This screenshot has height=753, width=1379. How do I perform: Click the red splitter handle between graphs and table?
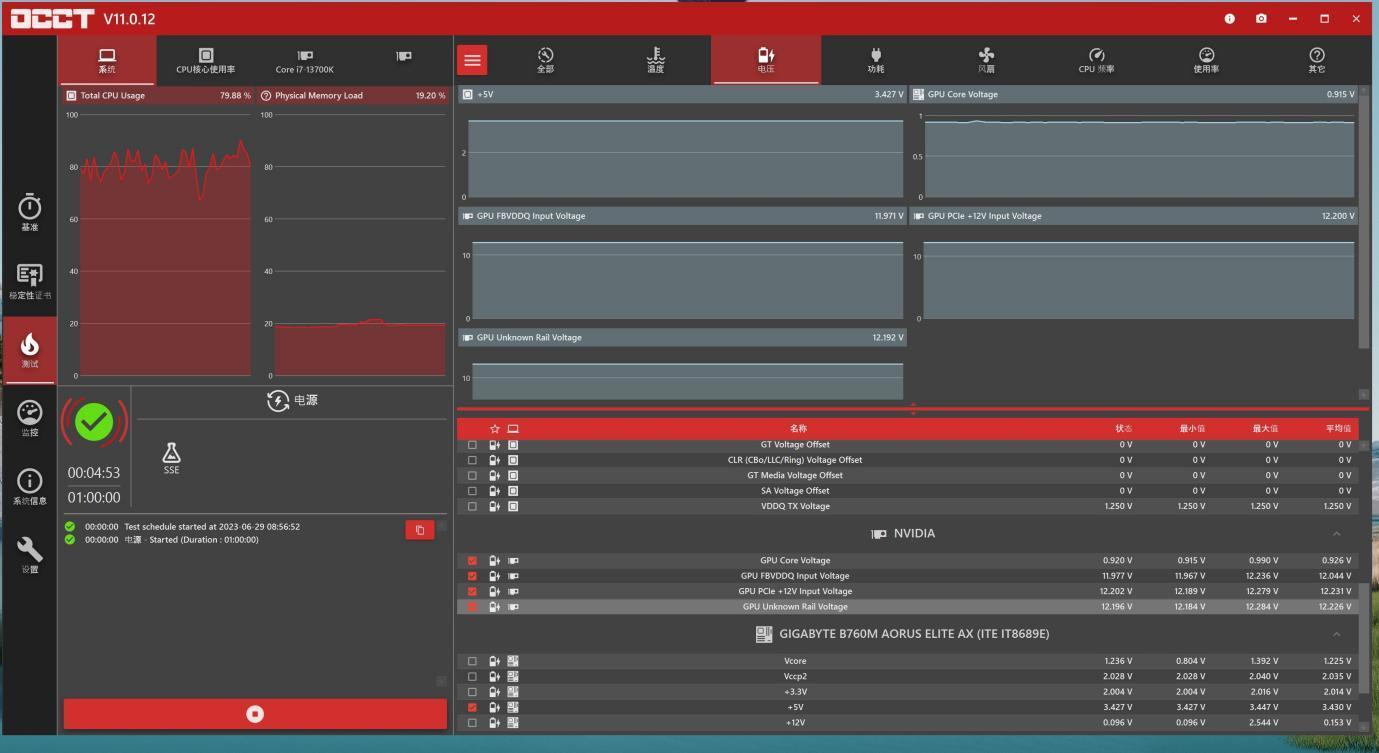click(913, 408)
